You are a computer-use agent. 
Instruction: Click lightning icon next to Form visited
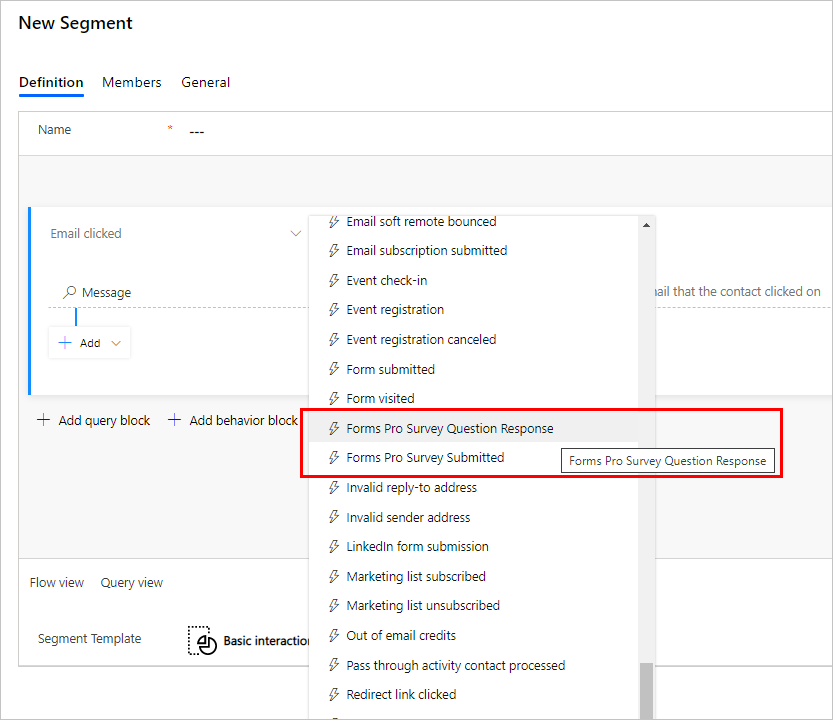(x=334, y=398)
